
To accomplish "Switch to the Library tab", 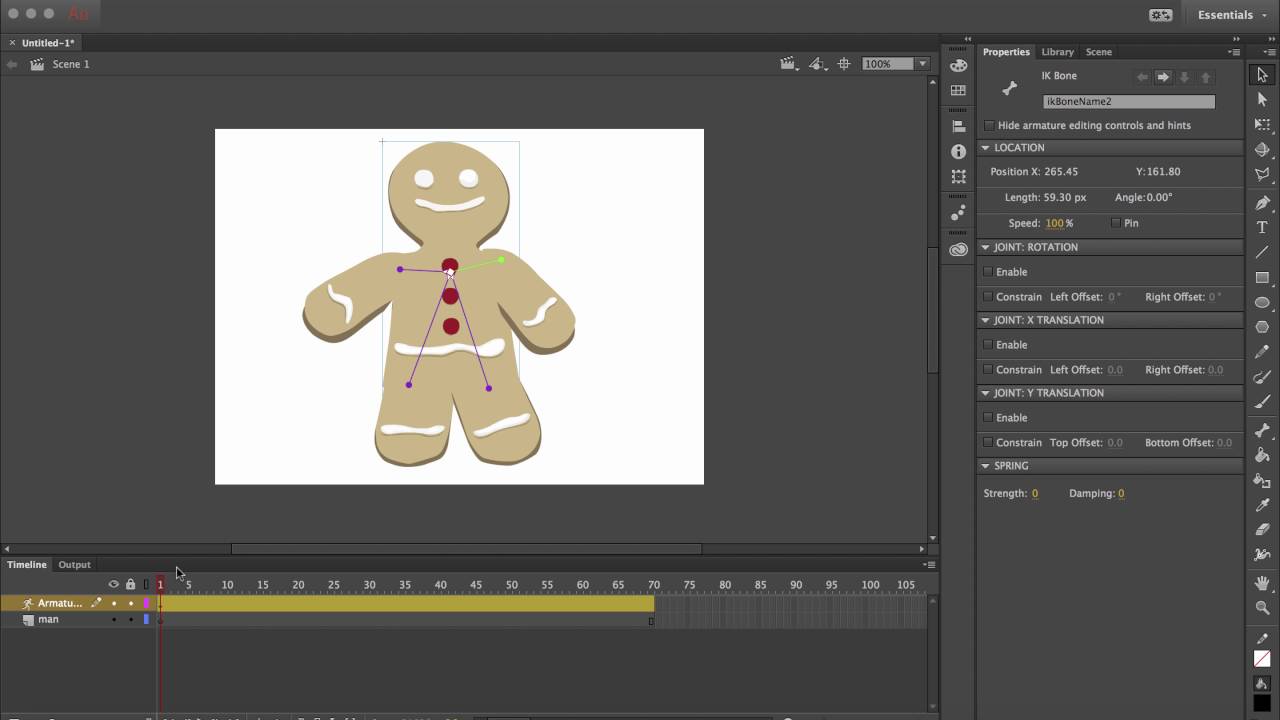I will pyautogui.click(x=1057, y=52).
